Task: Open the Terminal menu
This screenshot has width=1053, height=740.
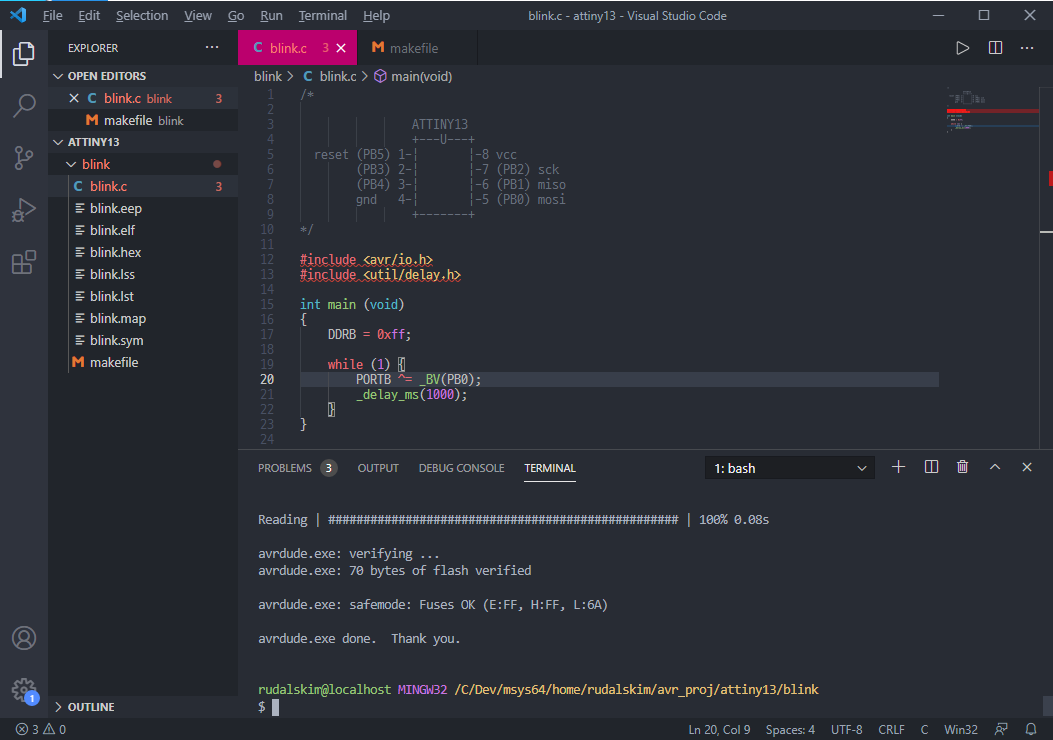Action: (322, 15)
